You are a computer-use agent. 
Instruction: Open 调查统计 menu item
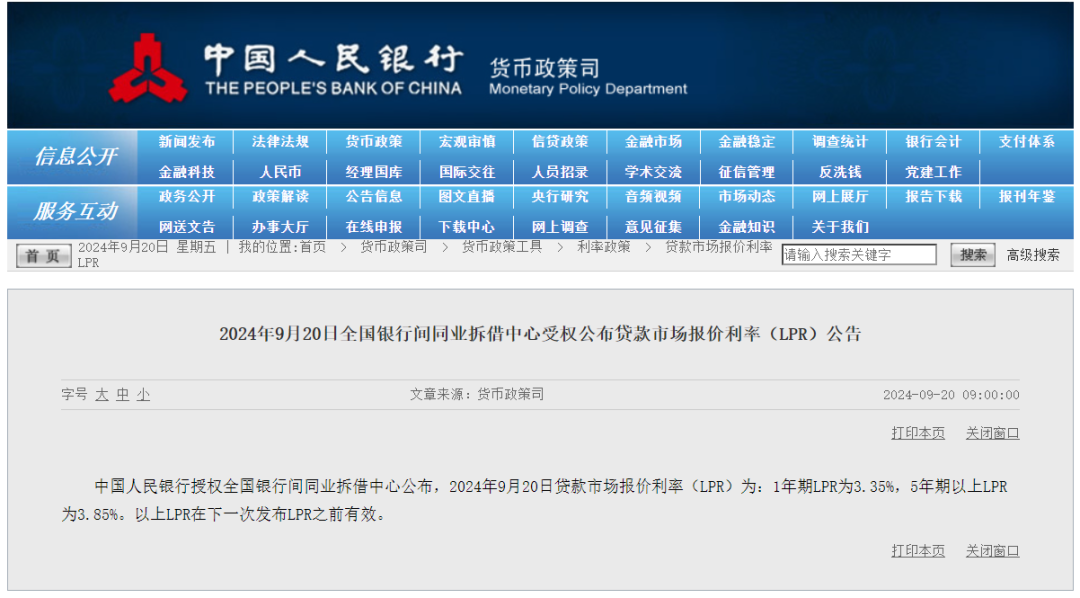click(x=840, y=142)
